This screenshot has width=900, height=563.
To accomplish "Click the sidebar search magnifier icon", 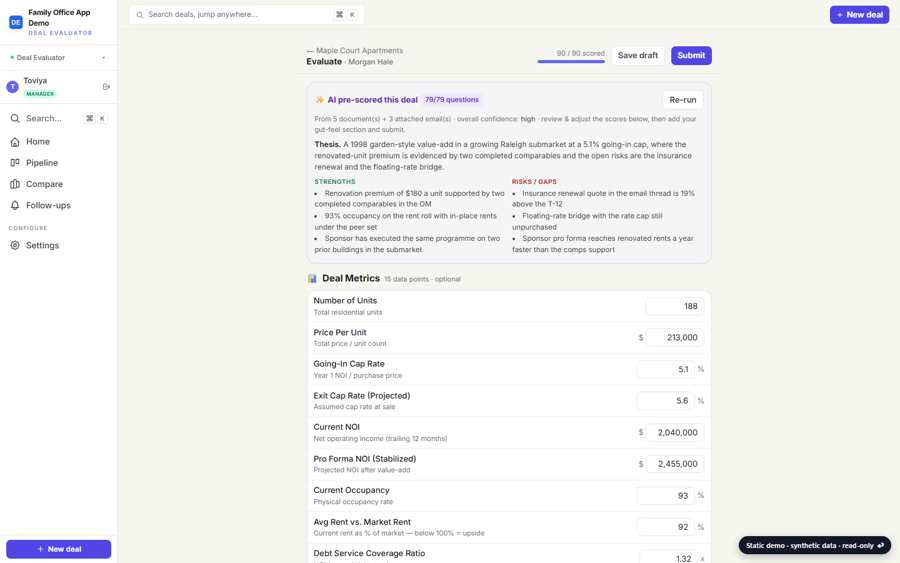I will coord(15,118).
